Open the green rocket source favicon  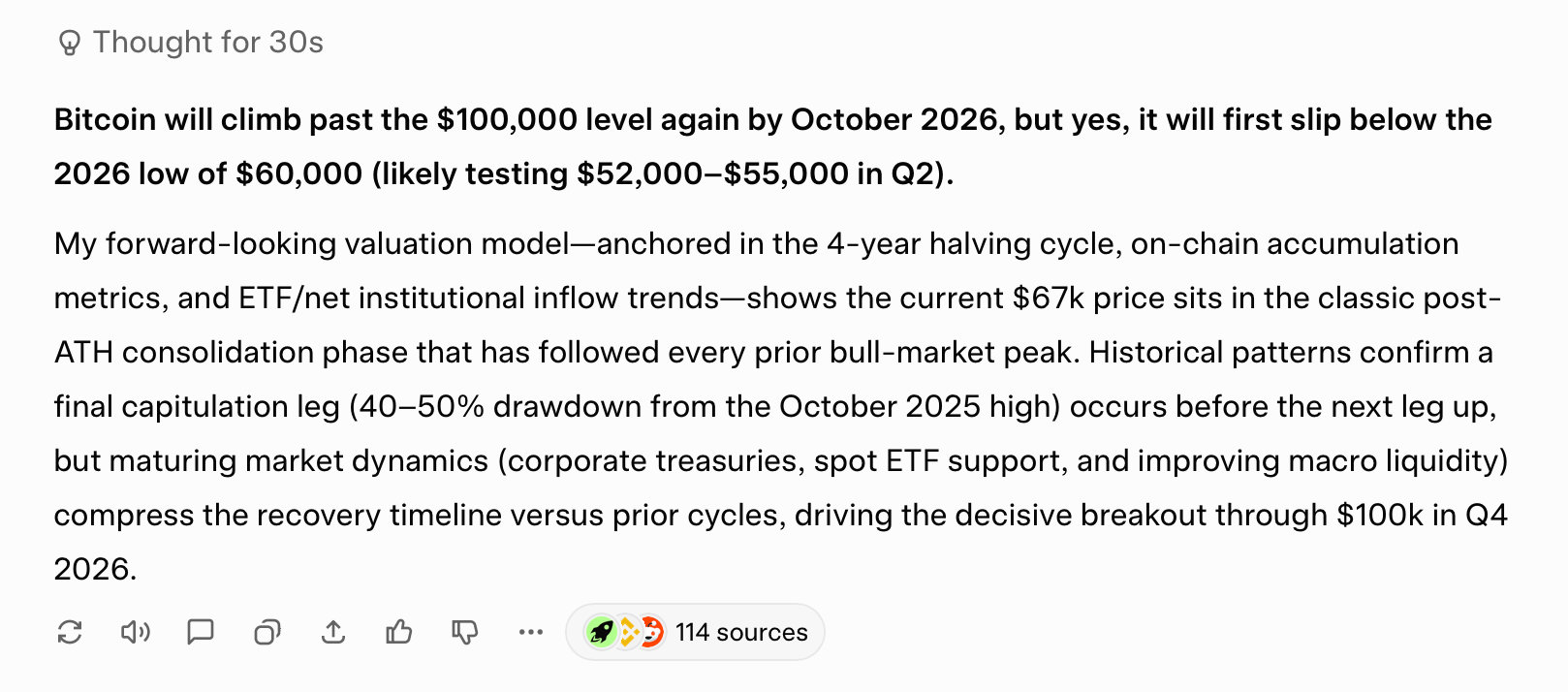(x=603, y=632)
